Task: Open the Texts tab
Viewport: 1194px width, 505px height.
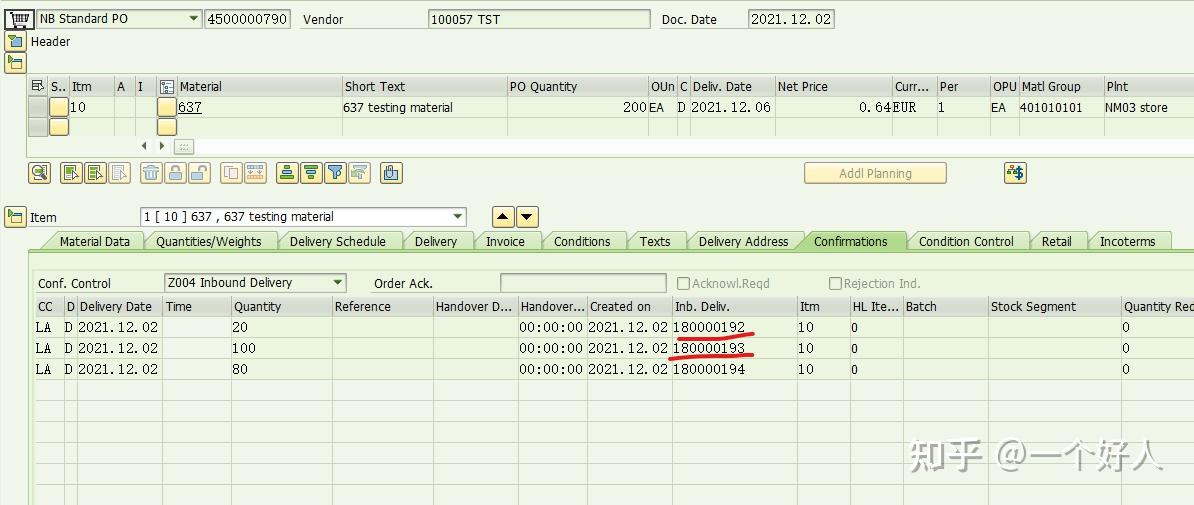Action: click(x=655, y=241)
